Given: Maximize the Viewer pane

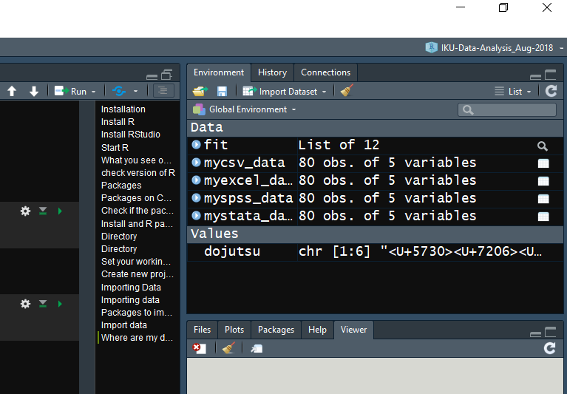Looking at the screenshot, I should 550,332.
